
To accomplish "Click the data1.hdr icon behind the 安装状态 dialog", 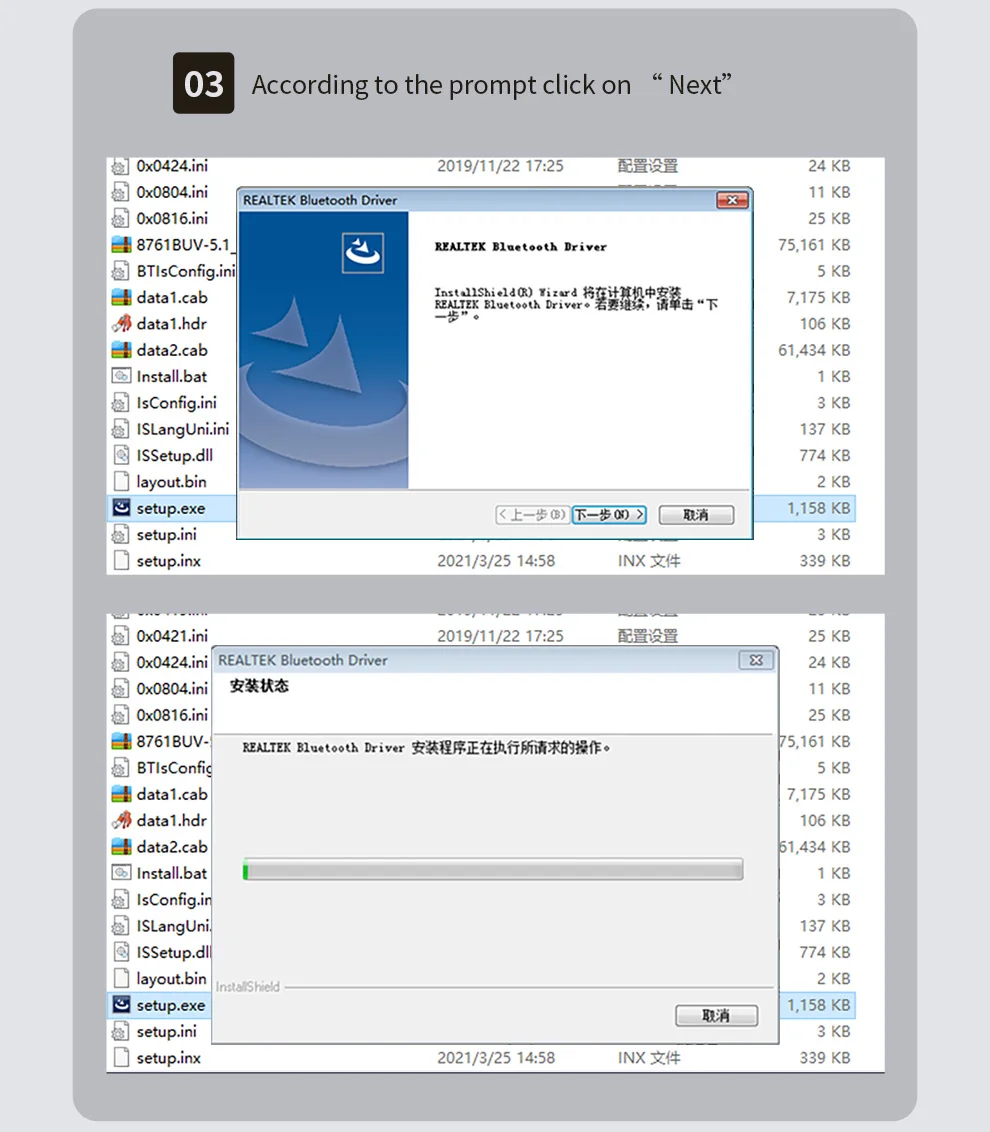I will coord(121,820).
